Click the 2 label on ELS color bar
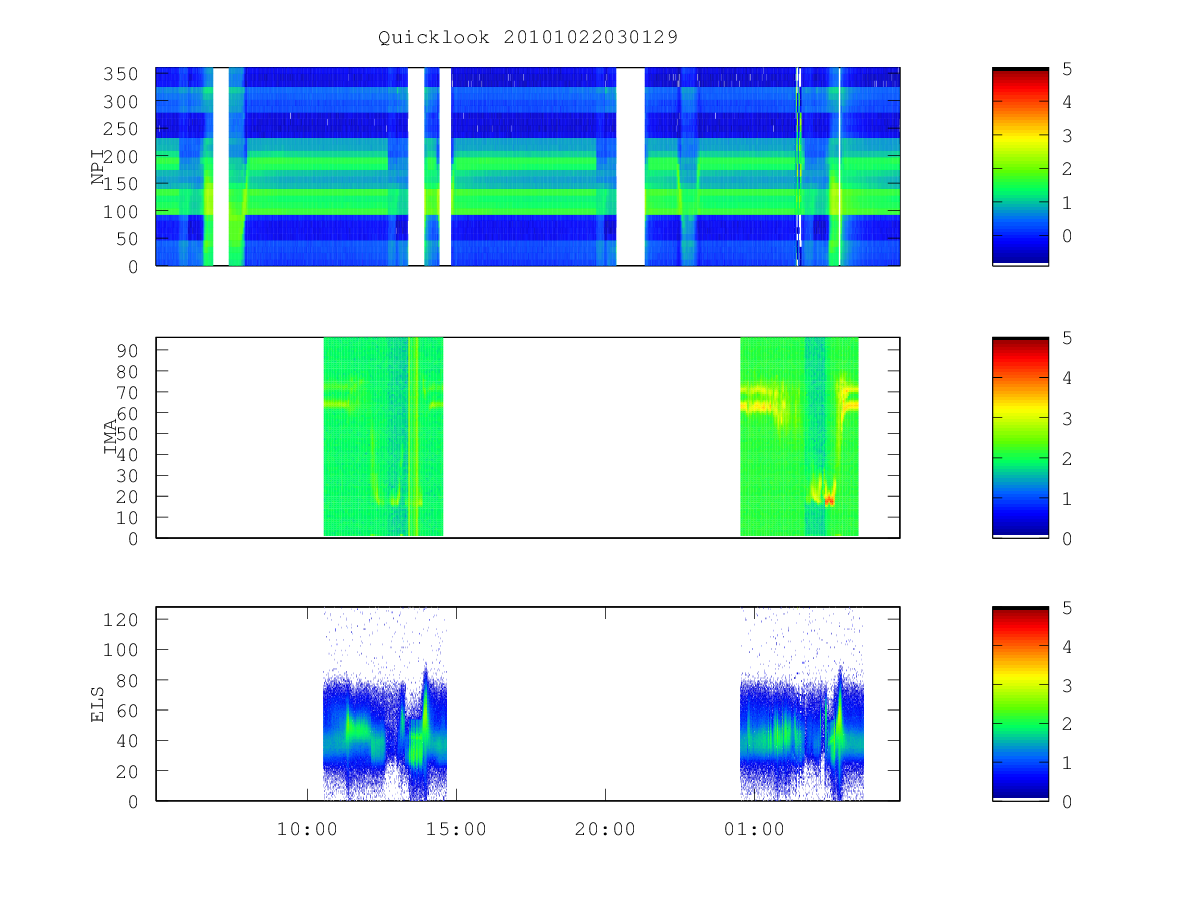Viewport: 1200px width, 900px height. [1067, 724]
